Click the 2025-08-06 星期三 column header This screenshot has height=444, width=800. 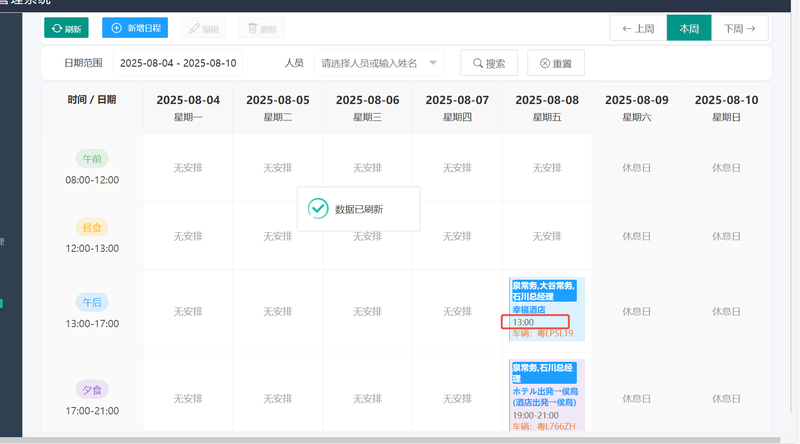point(367,108)
